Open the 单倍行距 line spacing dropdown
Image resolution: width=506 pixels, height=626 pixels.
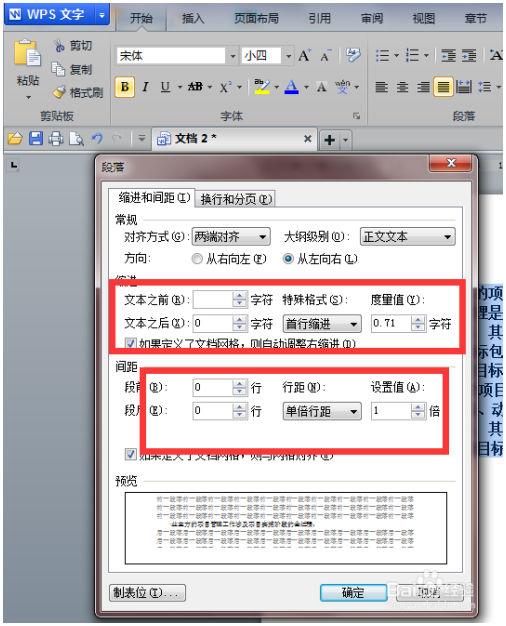[x=322, y=411]
